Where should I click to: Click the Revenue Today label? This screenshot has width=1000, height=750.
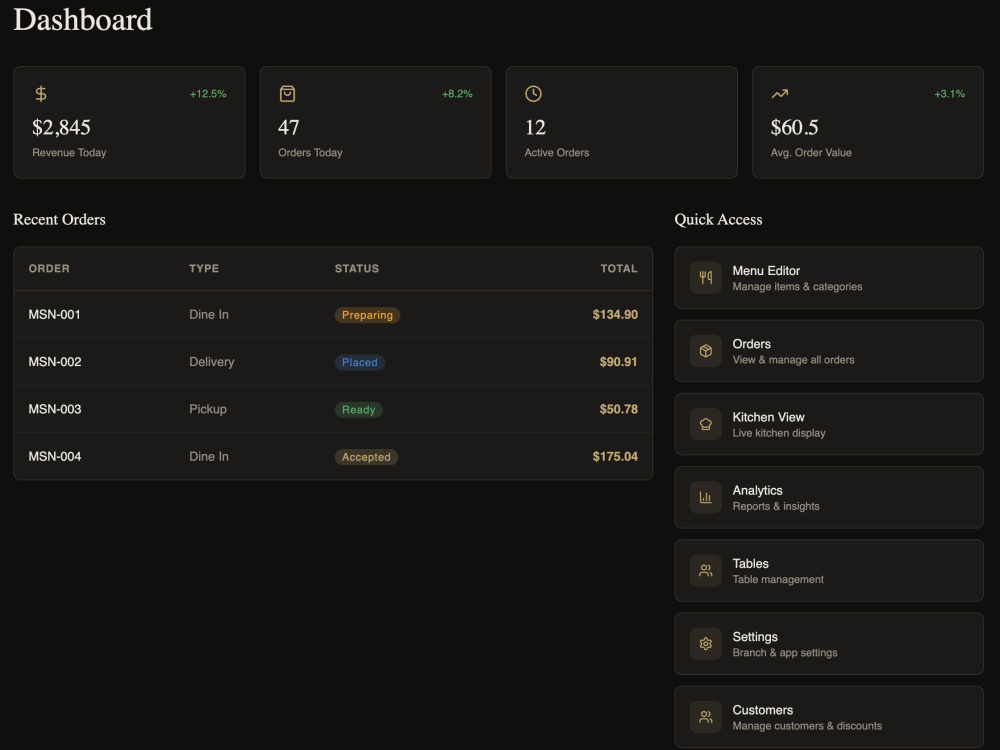point(69,152)
